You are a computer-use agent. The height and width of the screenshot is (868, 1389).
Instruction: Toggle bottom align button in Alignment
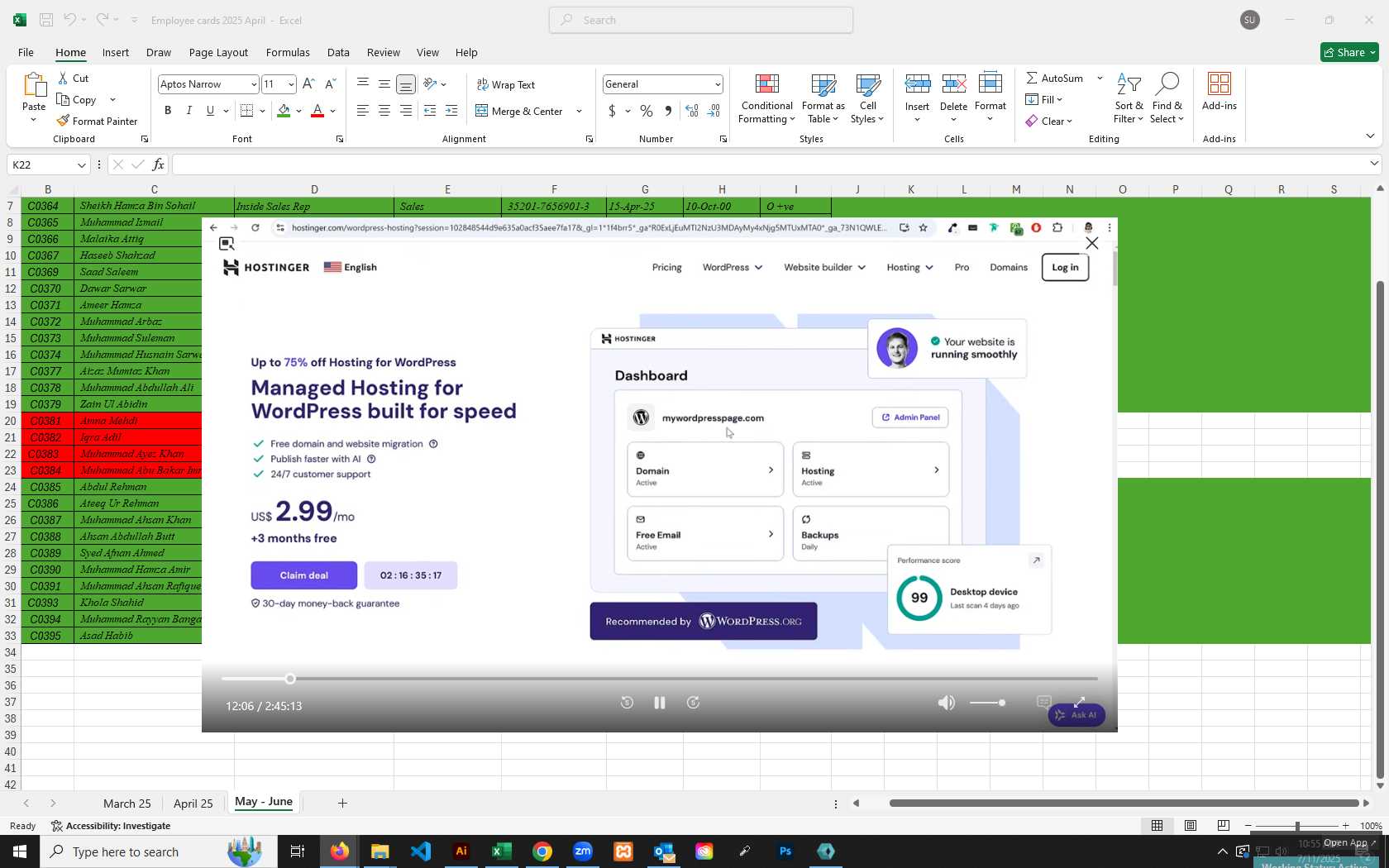pos(406,84)
